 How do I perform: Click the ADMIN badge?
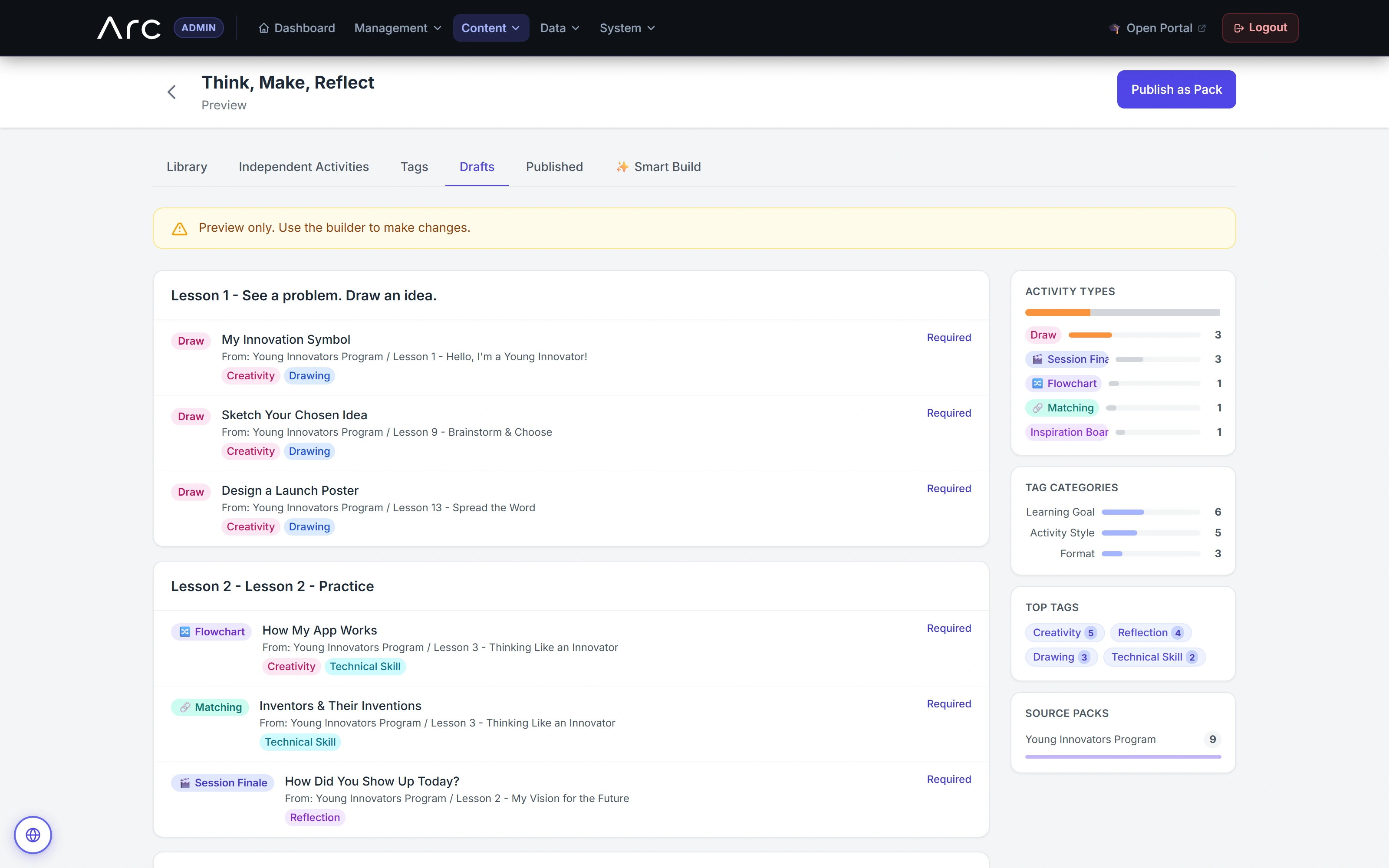199,27
